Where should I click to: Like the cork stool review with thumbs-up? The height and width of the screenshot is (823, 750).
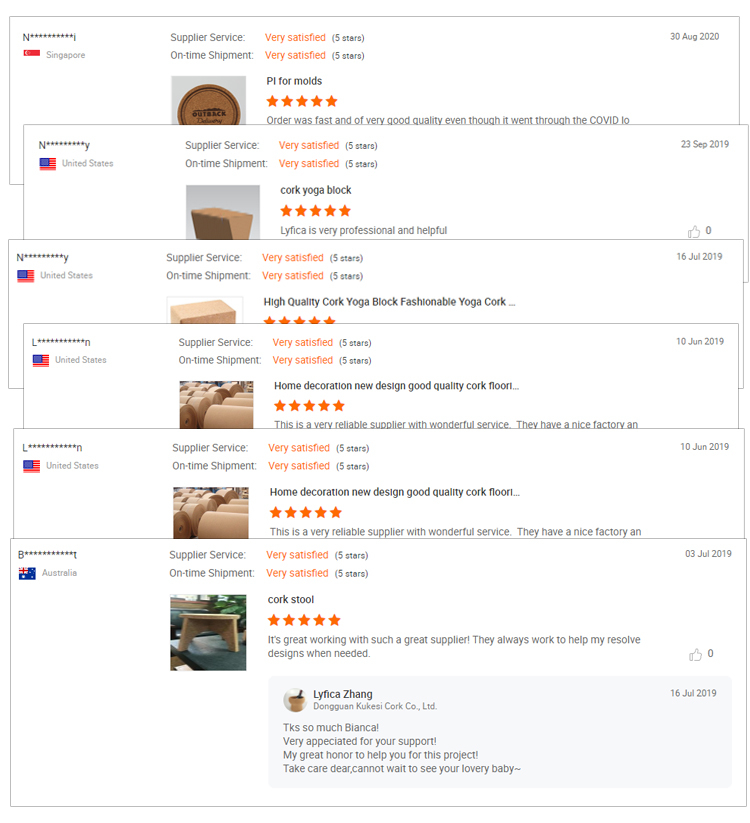click(x=695, y=655)
